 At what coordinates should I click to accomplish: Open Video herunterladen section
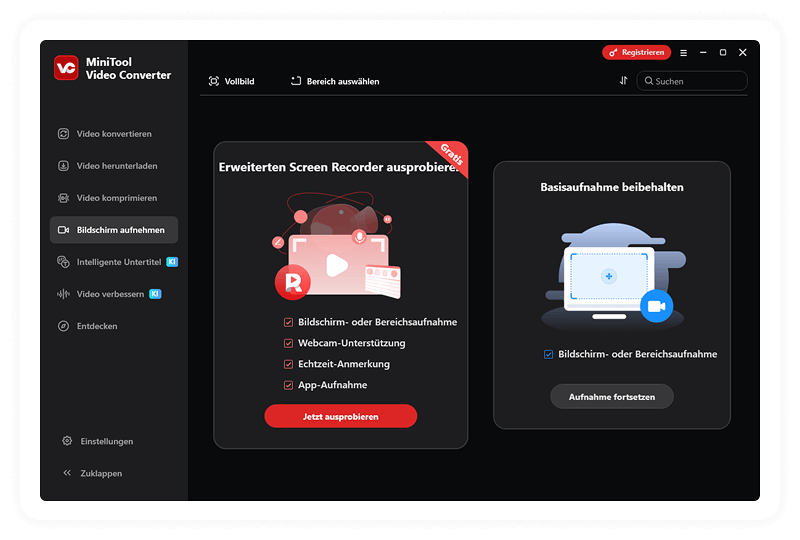click(114, 166)
